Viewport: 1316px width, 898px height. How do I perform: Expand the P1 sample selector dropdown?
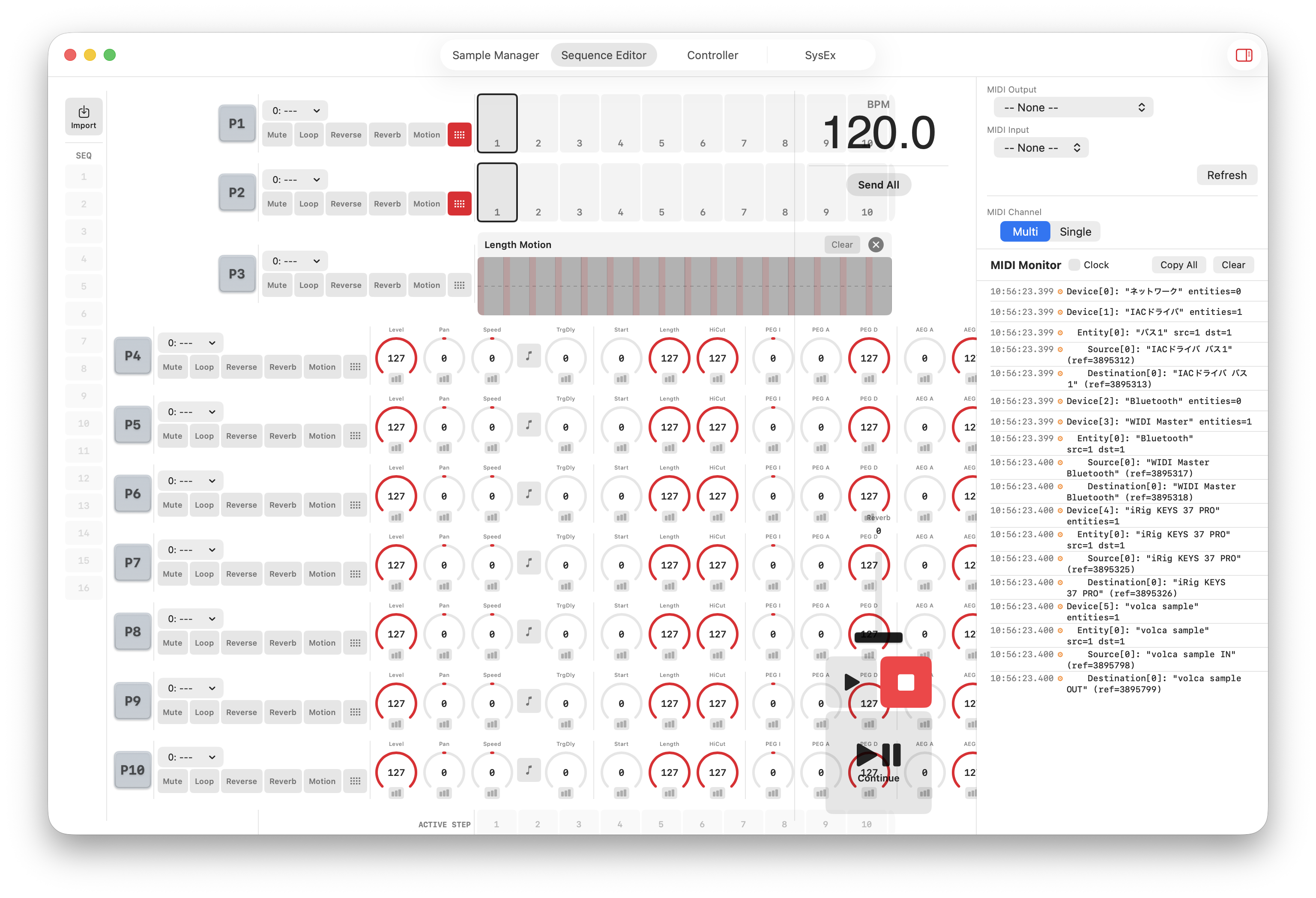295,111
